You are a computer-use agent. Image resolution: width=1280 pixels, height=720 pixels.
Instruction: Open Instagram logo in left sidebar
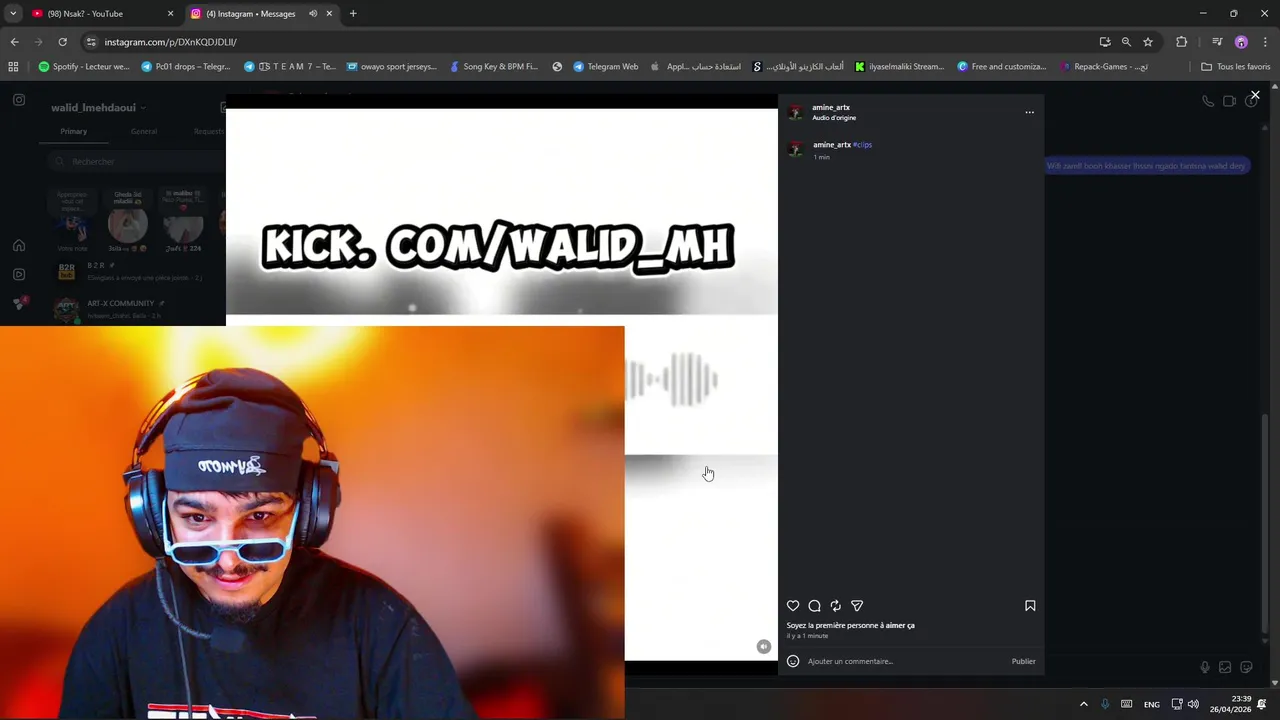19,100
